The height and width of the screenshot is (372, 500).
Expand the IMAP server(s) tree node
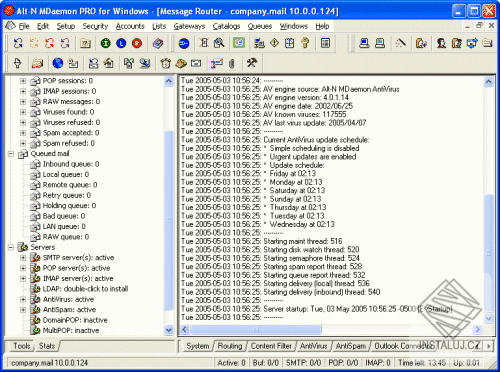pyautogui.click(x=23, y=278)
